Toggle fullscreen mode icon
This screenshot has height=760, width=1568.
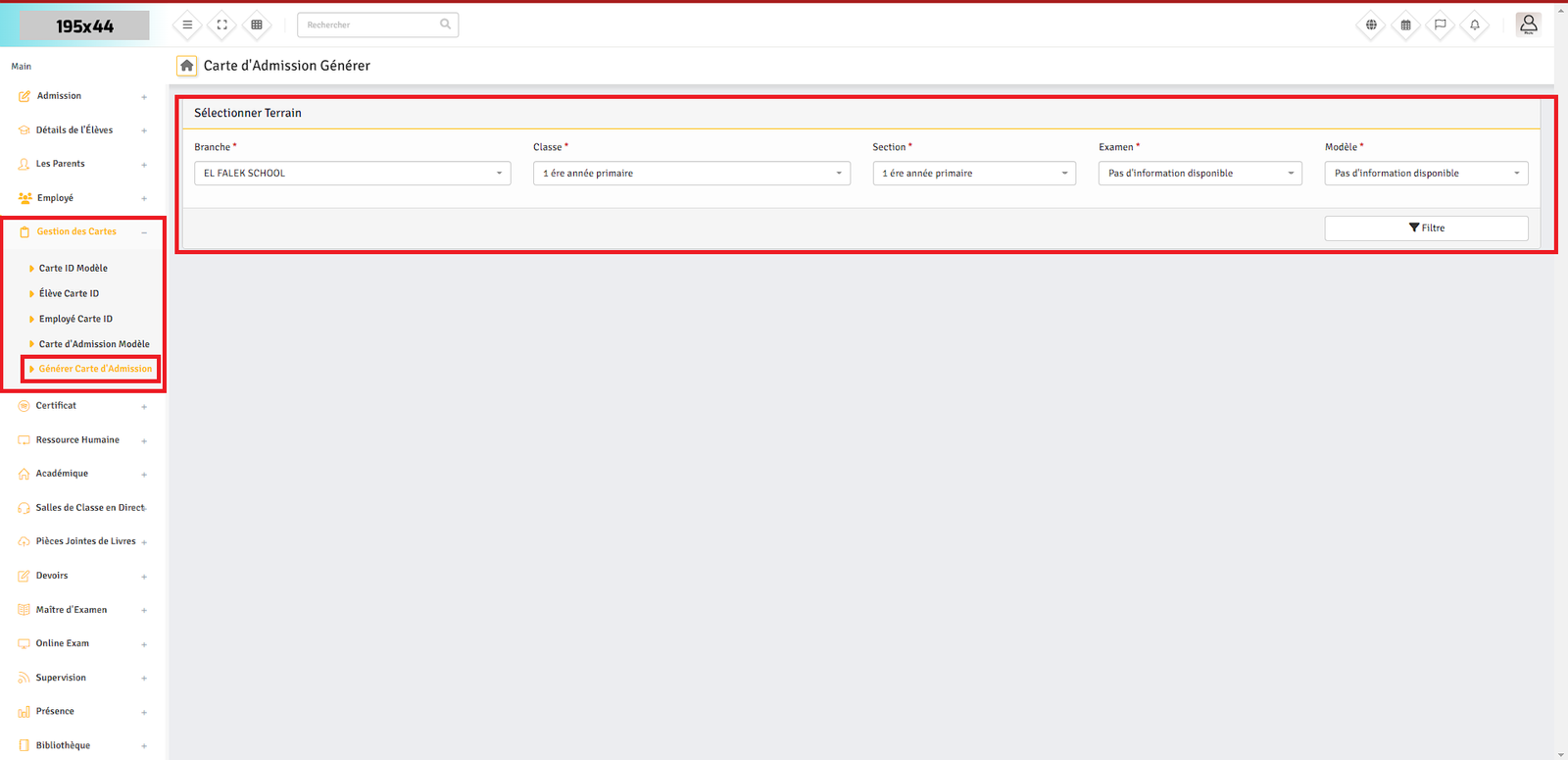point(221,25)
